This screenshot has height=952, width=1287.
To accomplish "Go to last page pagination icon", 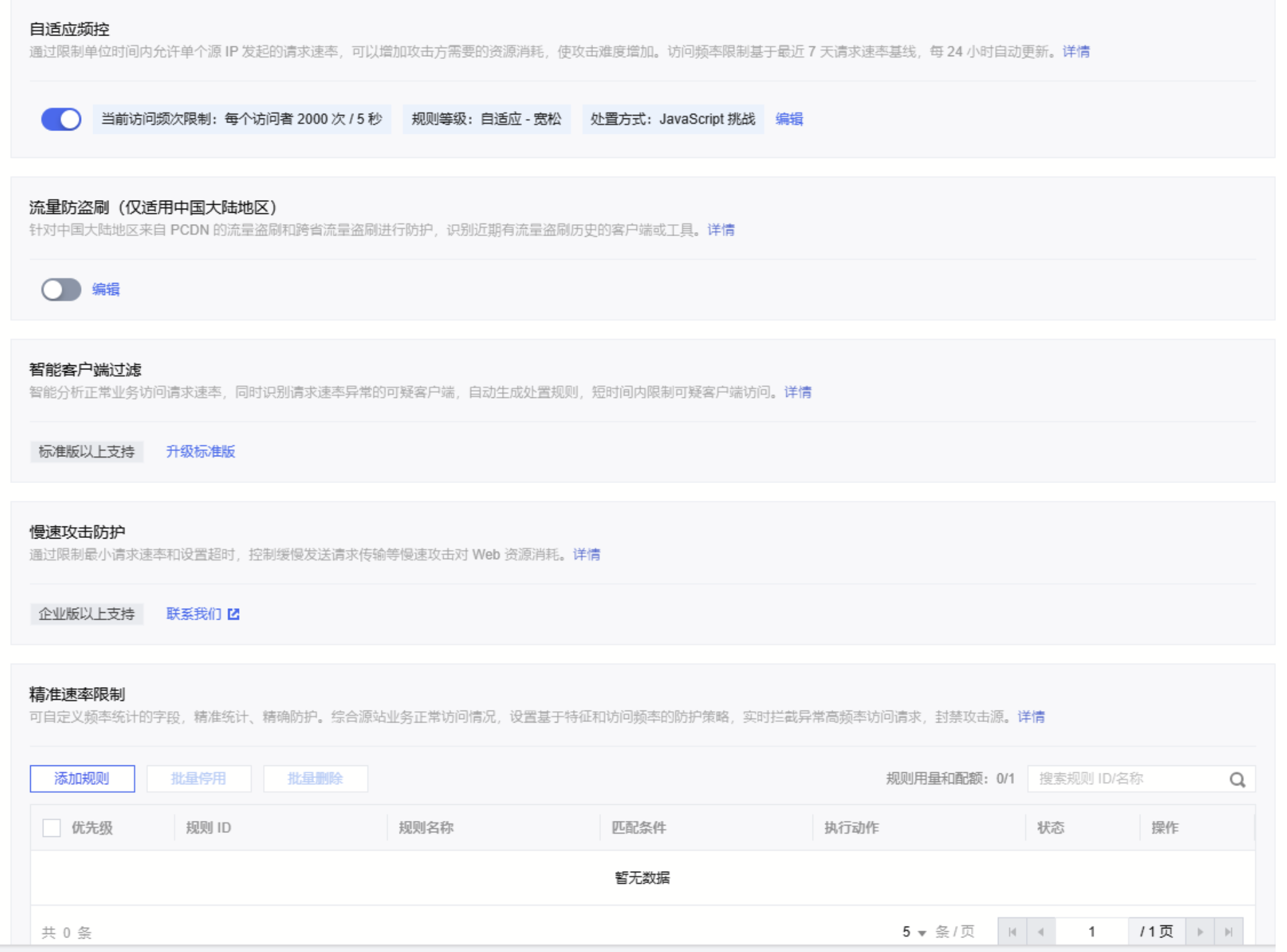I will click(x=1228, y=931).
